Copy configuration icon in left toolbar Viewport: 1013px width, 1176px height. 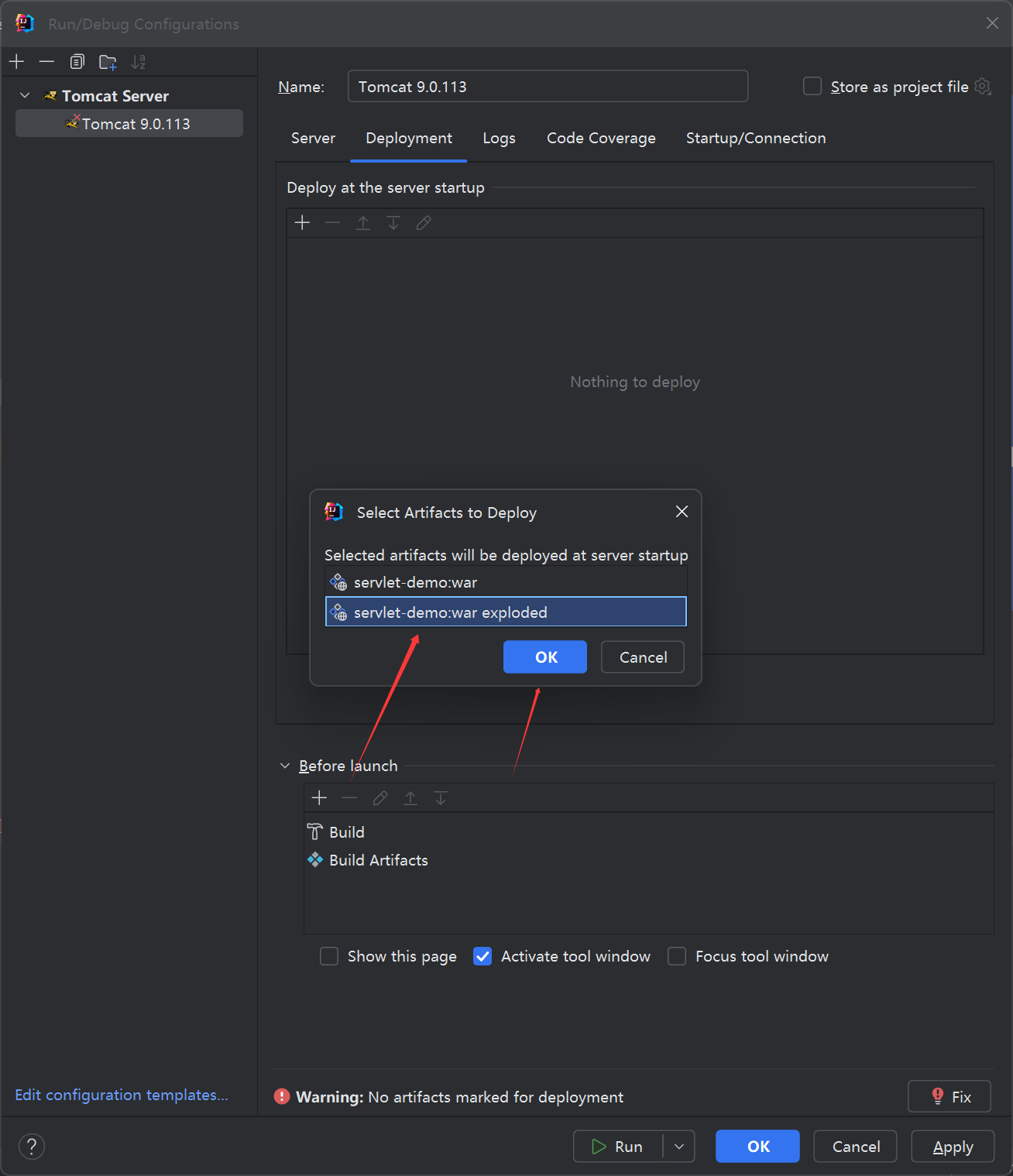pyautogui.click(x=77, y=62)
